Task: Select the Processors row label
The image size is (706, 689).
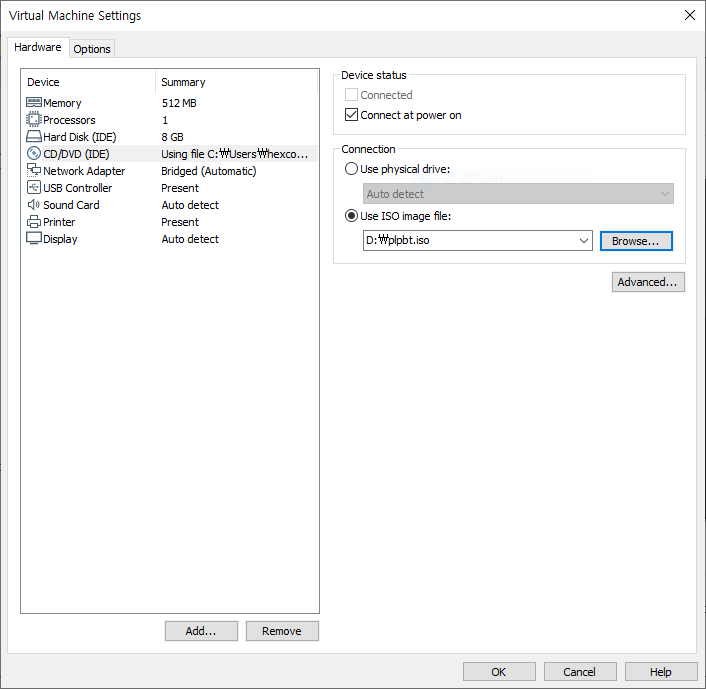Action: coord(69,120)
